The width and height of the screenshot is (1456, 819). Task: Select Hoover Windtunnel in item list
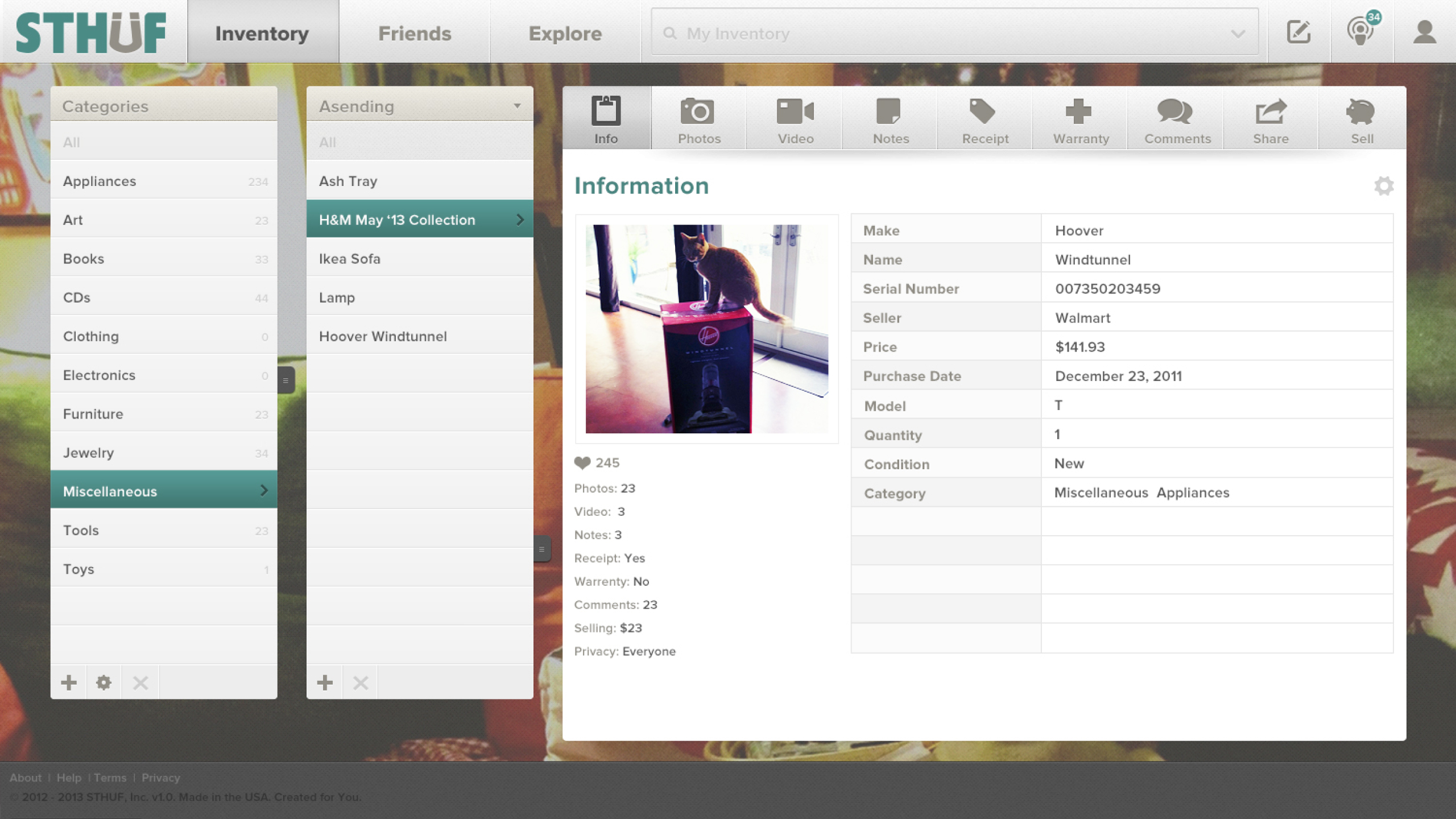click(x=383, y=336)
